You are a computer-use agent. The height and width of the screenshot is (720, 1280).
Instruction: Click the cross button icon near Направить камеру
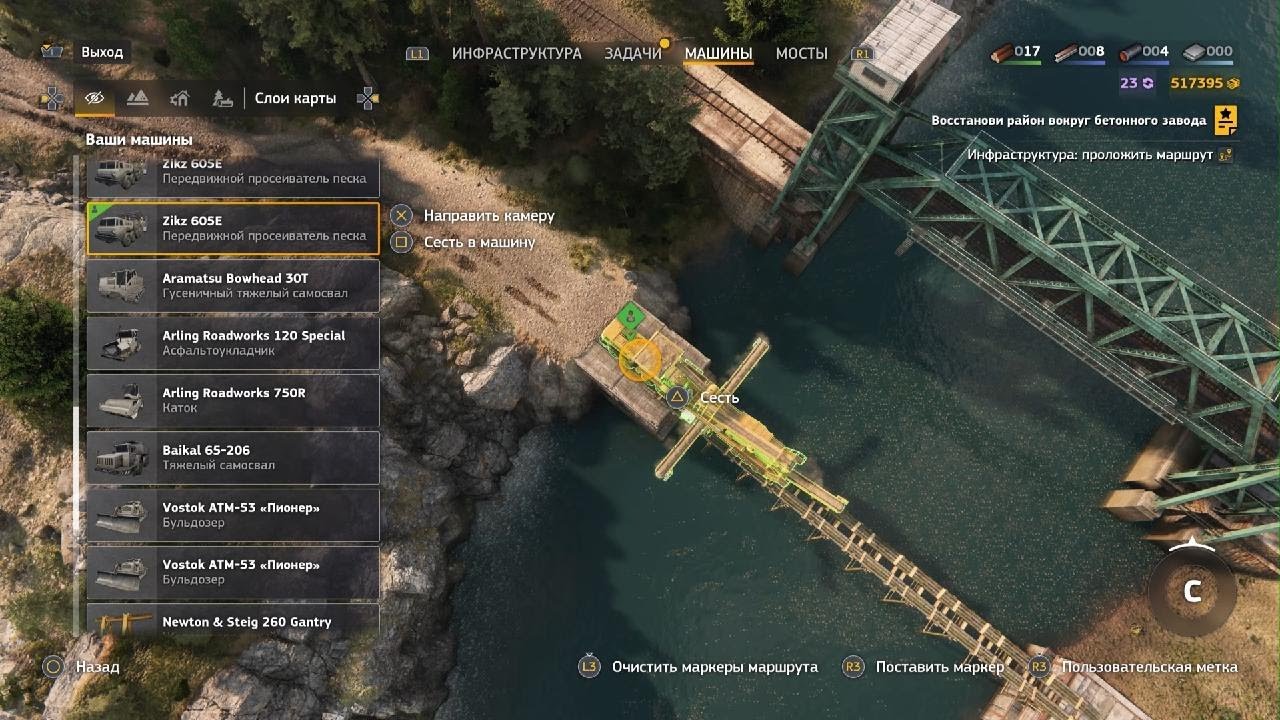401,215
